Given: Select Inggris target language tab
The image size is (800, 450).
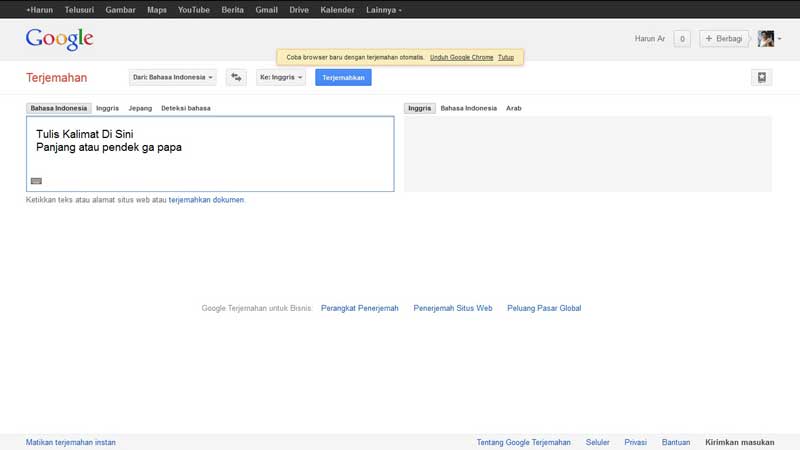Looking at the screenshot, I should tap(419, 108).
